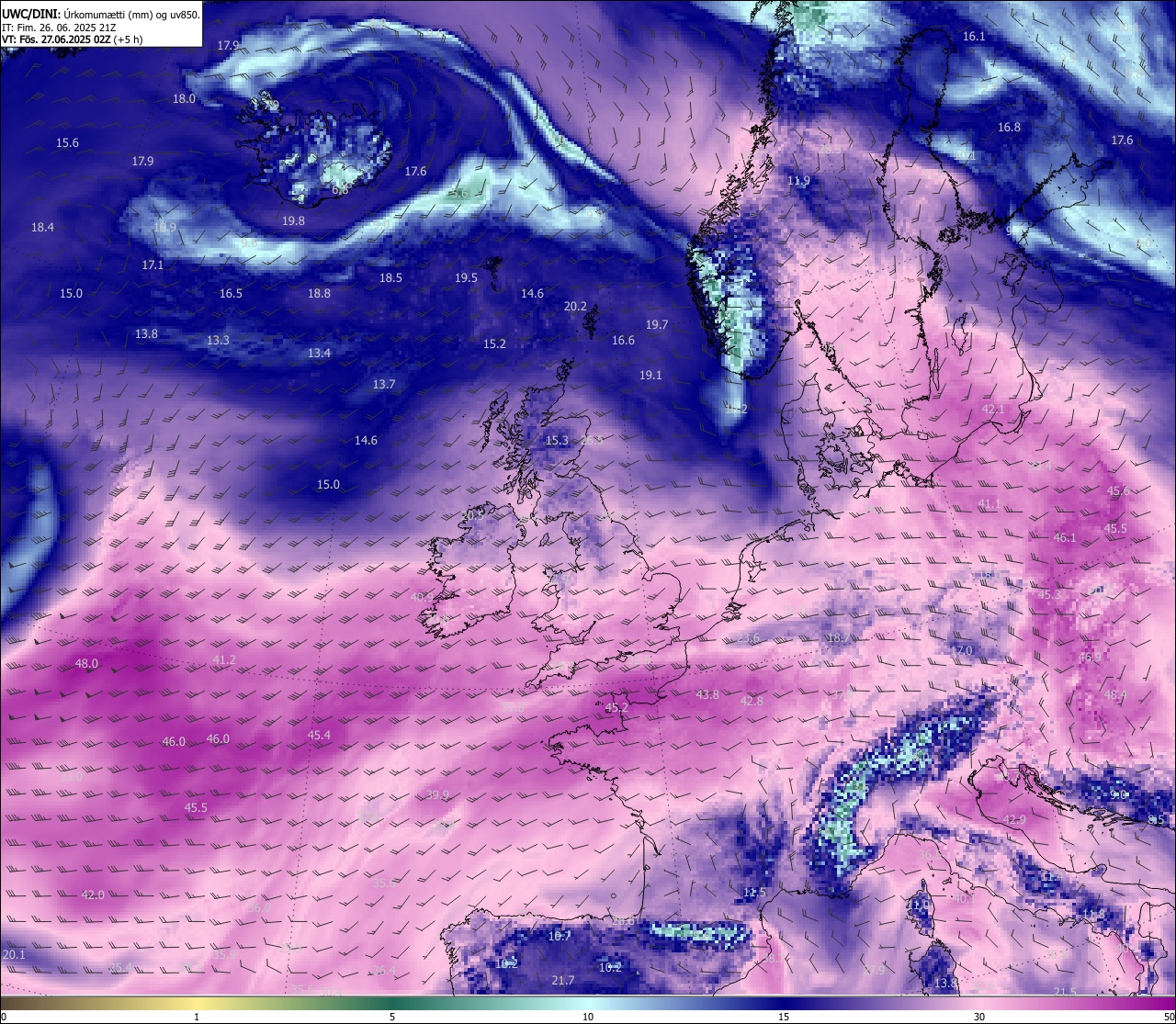Viewport: 1176px width, 1024px height.
Task: Click the 13.3 value on the map
Action: pos(218,340)
